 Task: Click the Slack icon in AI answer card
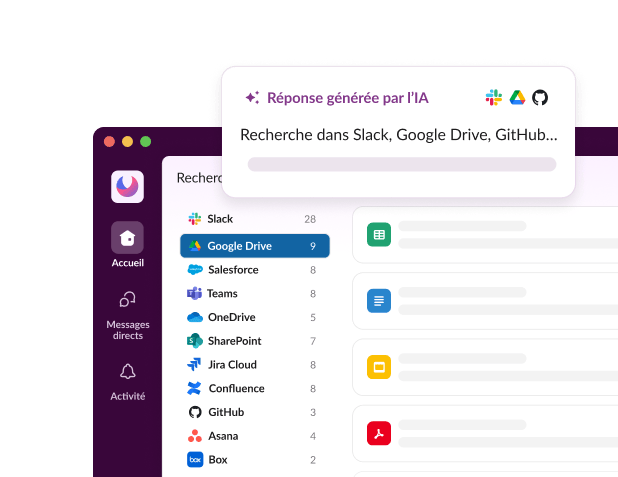click(494, 97)
